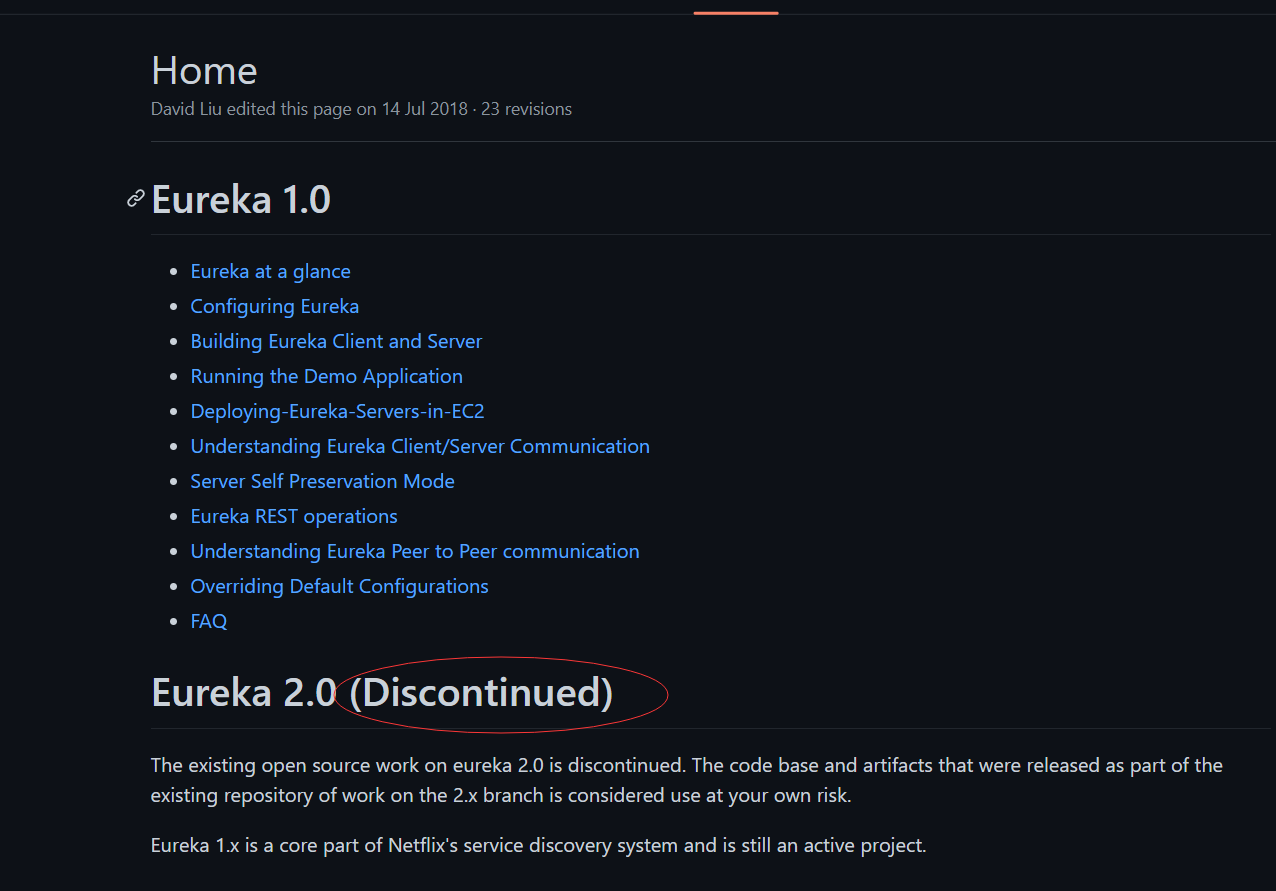The image size is (1276, 891).
Task: Visit the Running the Demo Application link
Action: (x=326, y=376)
